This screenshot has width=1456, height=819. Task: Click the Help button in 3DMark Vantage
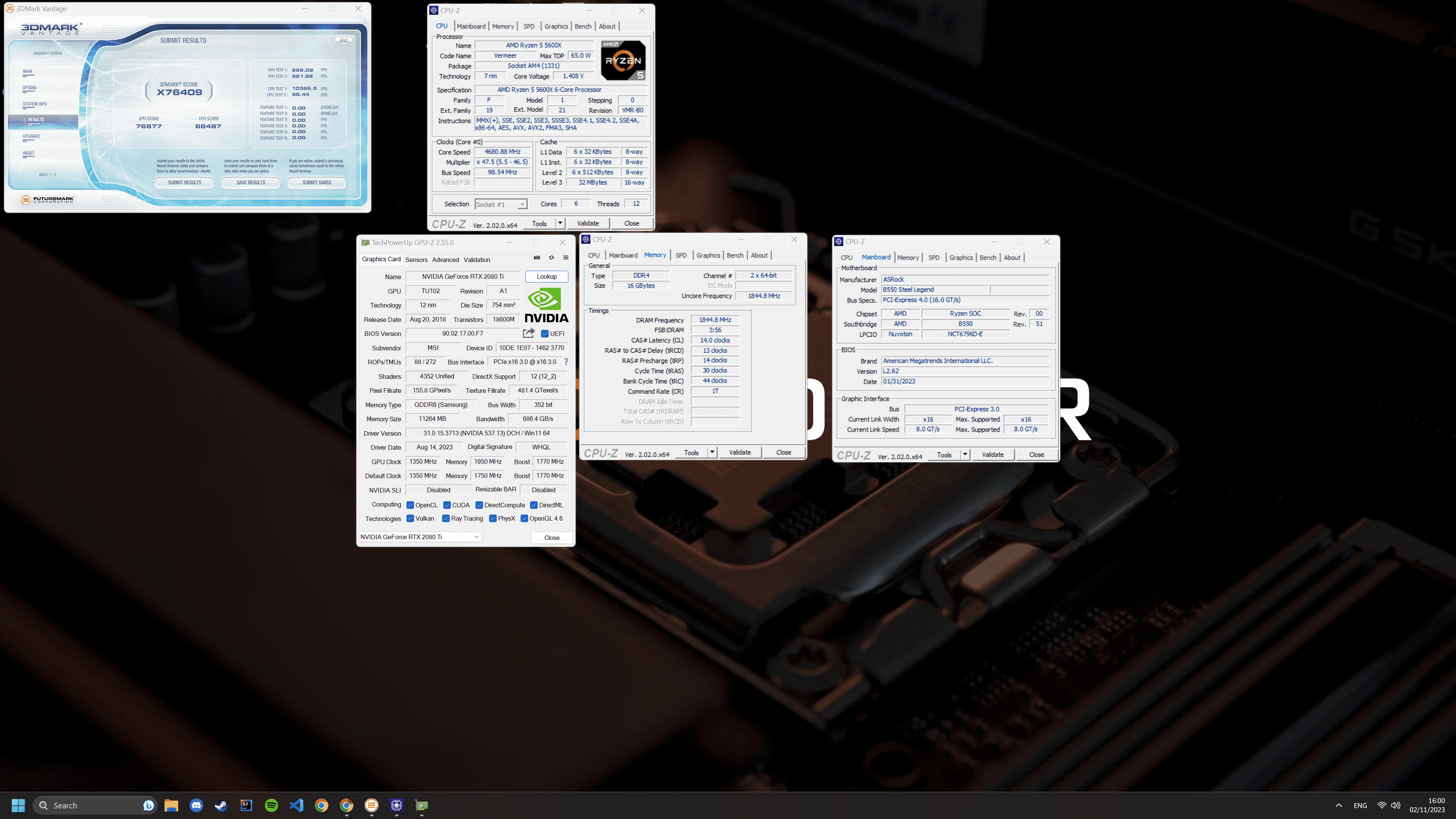[343, 40]
